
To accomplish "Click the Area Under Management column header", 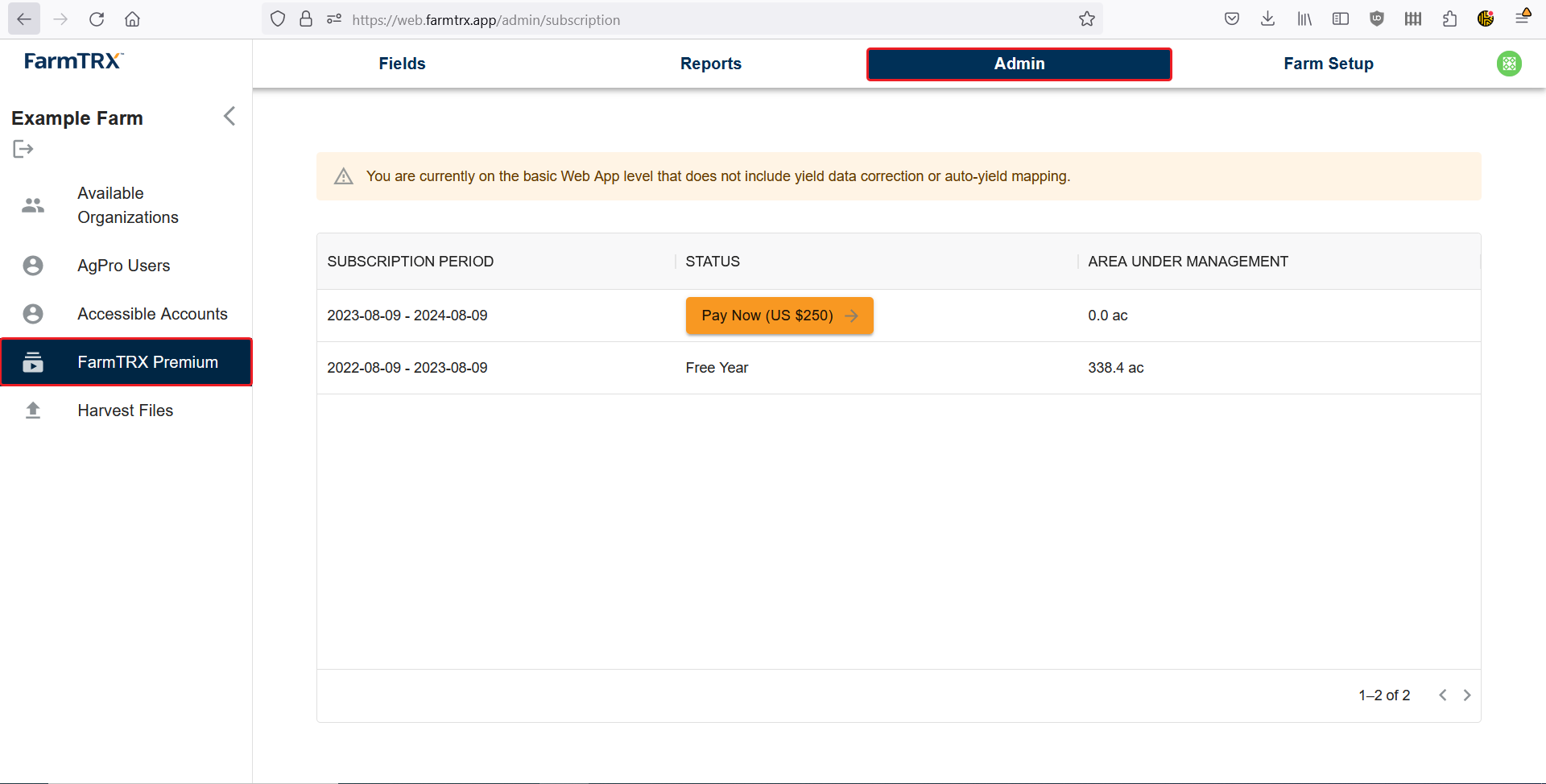I will 1188,262.
